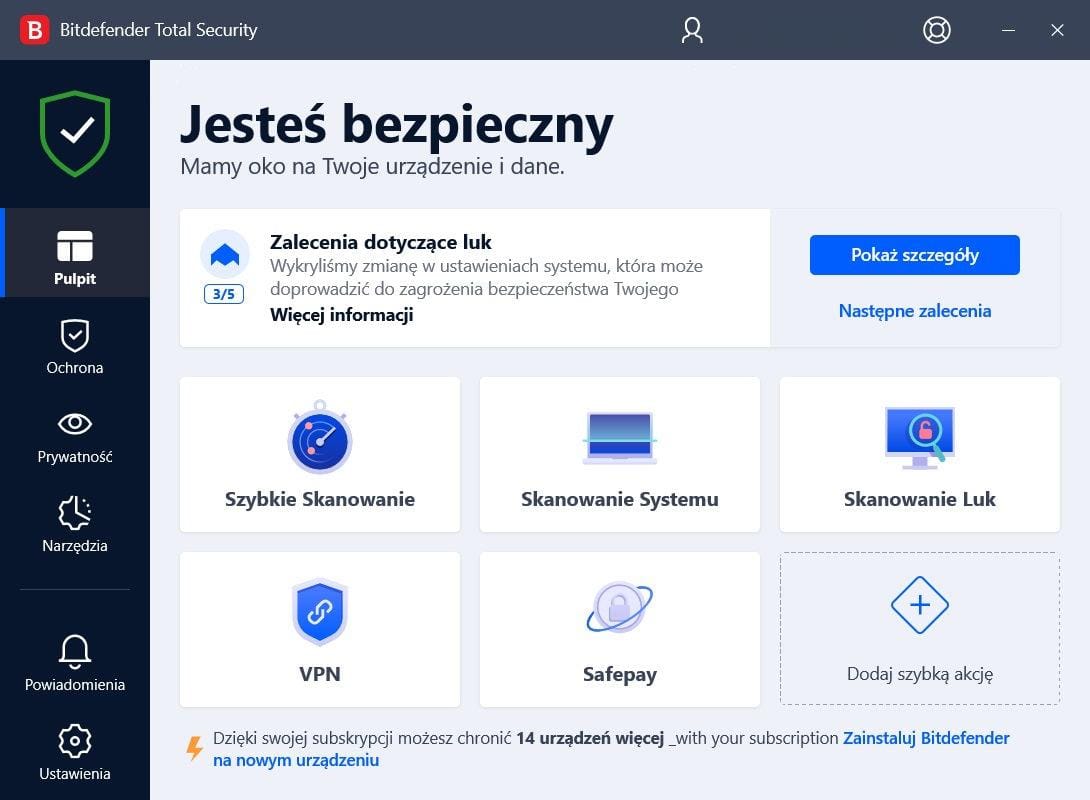The width and height of the screenshot is (1090, 800).
Task: Launch Skanowanie Systemu from its tile
Action: (619, 455)
